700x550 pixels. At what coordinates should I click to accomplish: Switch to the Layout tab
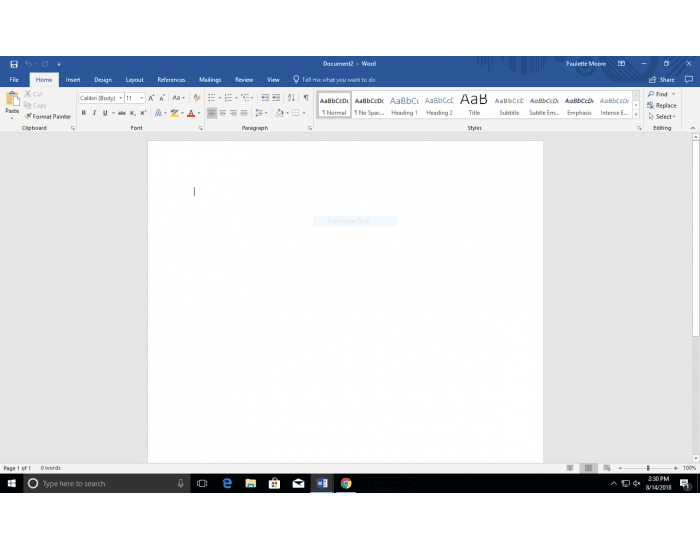point(134,80)
